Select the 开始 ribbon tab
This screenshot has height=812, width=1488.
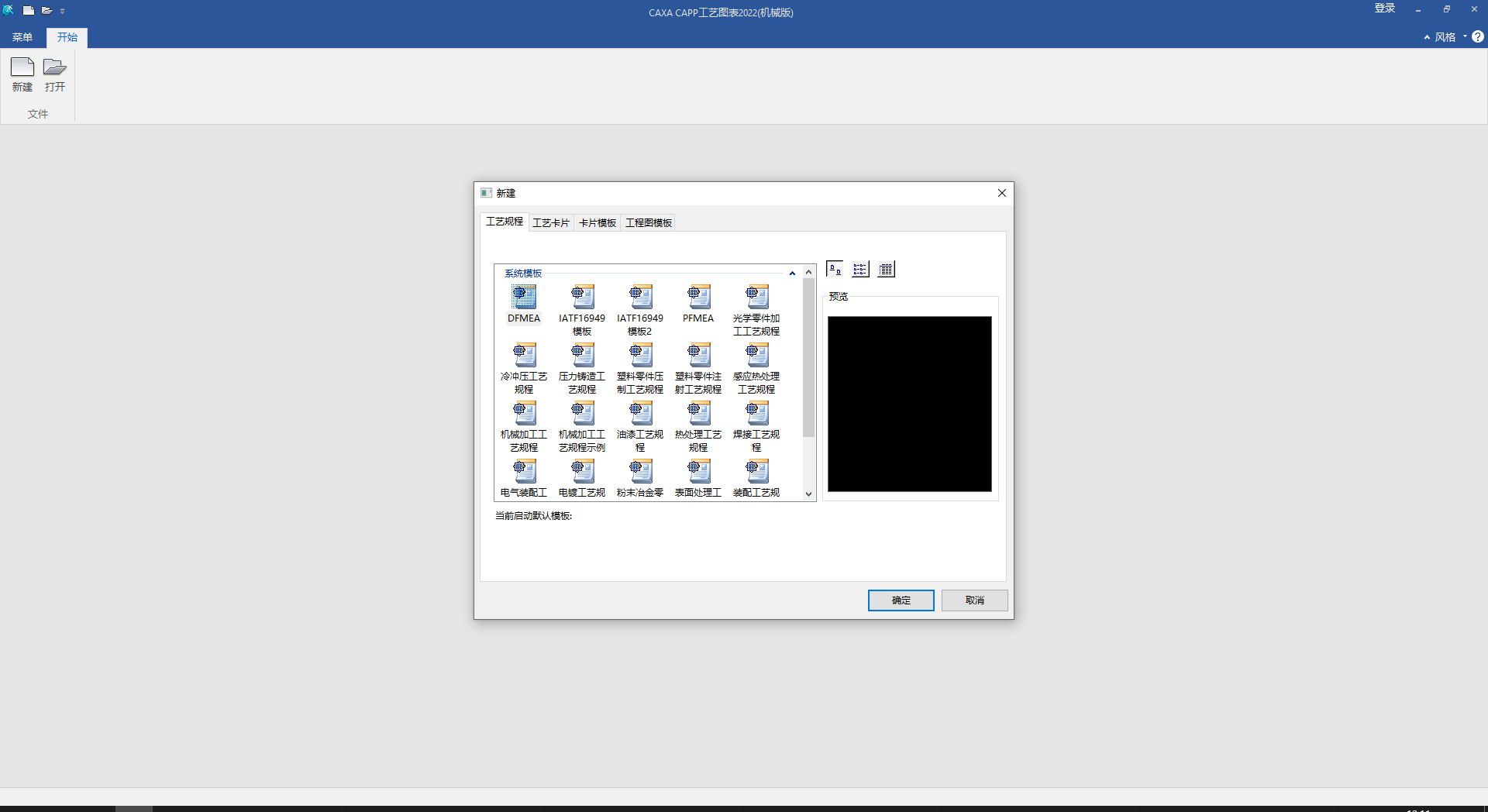pos(67,37)
